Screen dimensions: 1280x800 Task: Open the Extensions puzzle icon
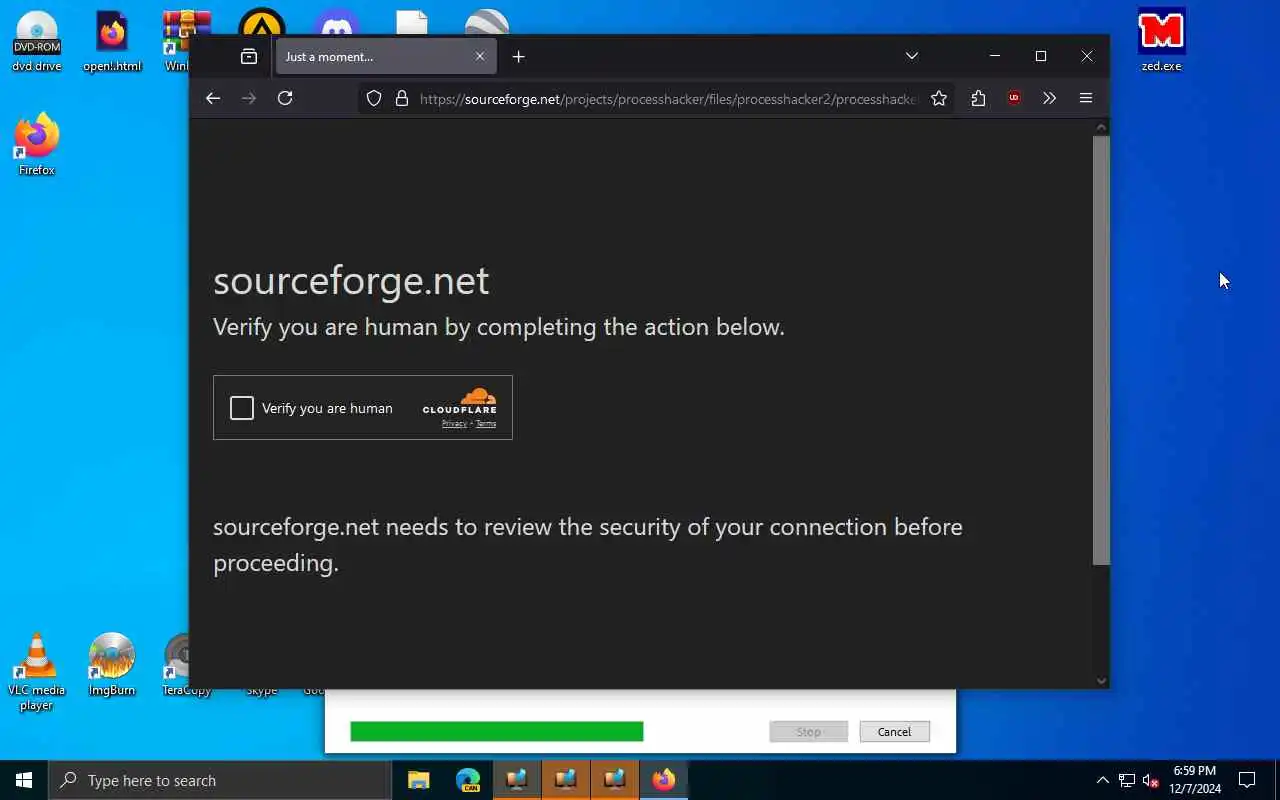978,98
